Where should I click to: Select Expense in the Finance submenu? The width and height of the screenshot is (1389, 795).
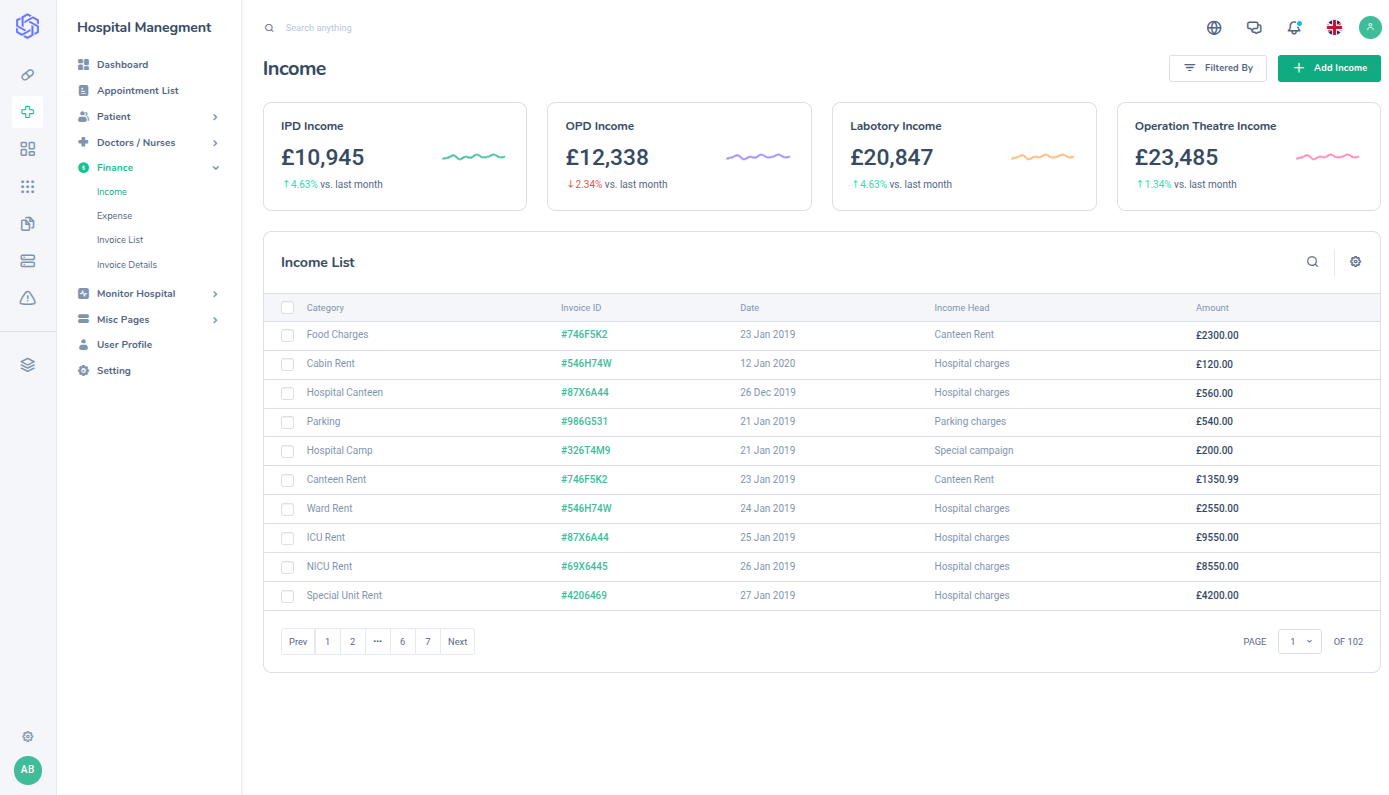(114, 216)
